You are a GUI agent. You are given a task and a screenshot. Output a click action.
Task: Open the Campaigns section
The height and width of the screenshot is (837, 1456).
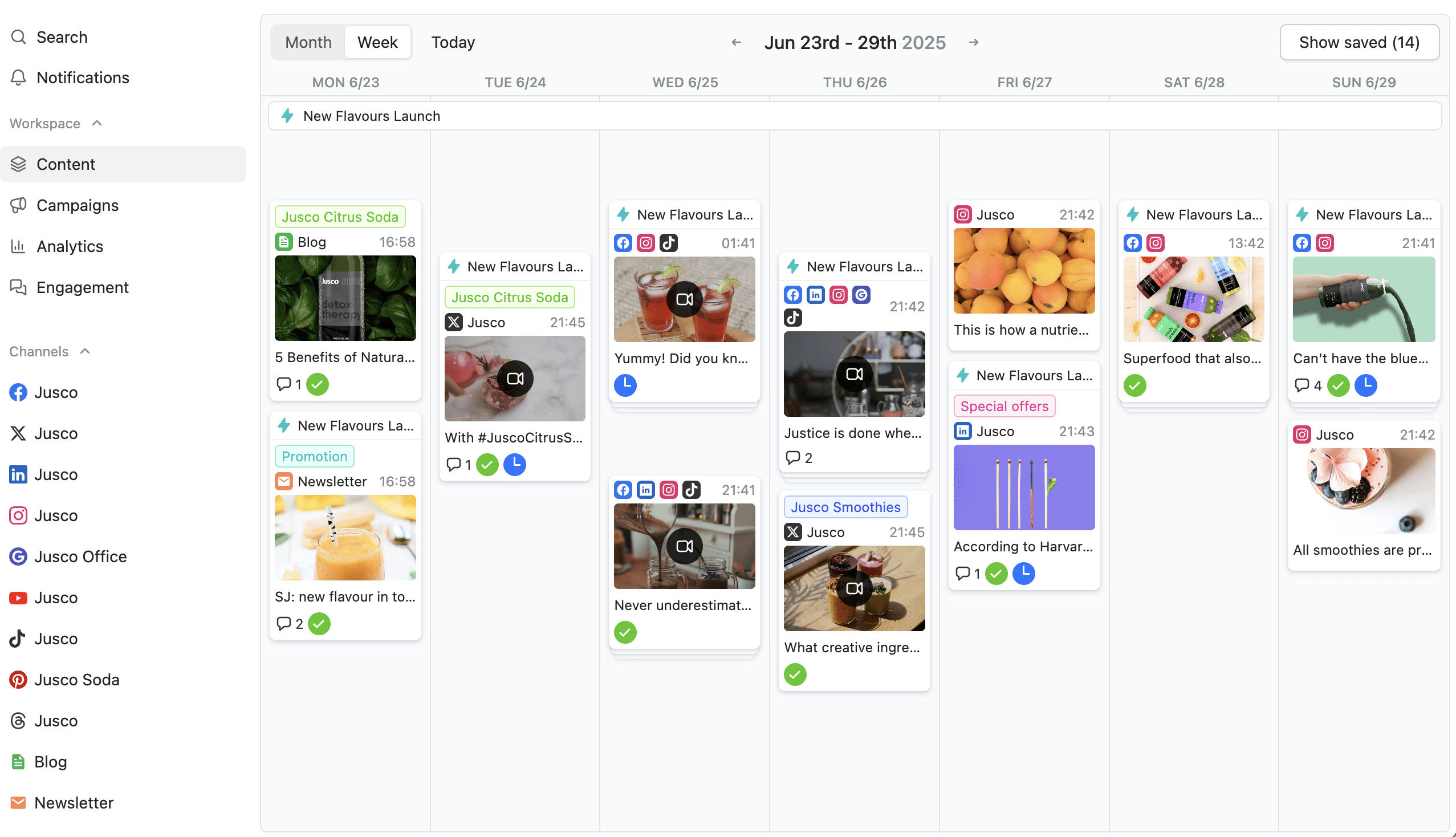point(78,205)
